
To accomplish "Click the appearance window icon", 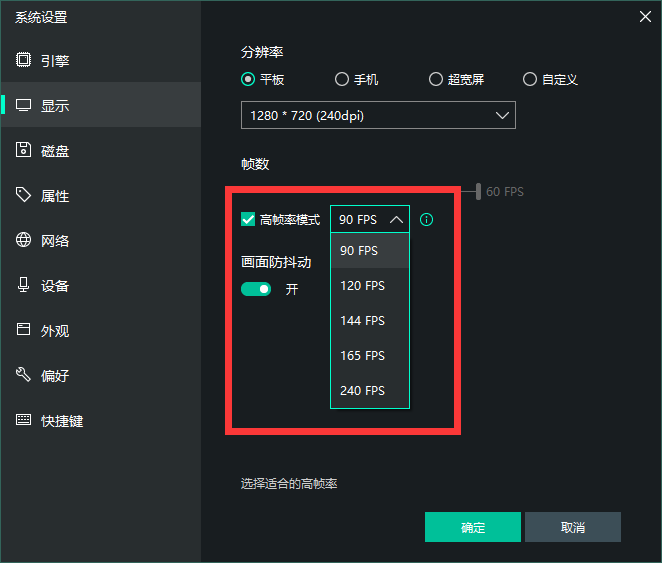I will (23, 330).
